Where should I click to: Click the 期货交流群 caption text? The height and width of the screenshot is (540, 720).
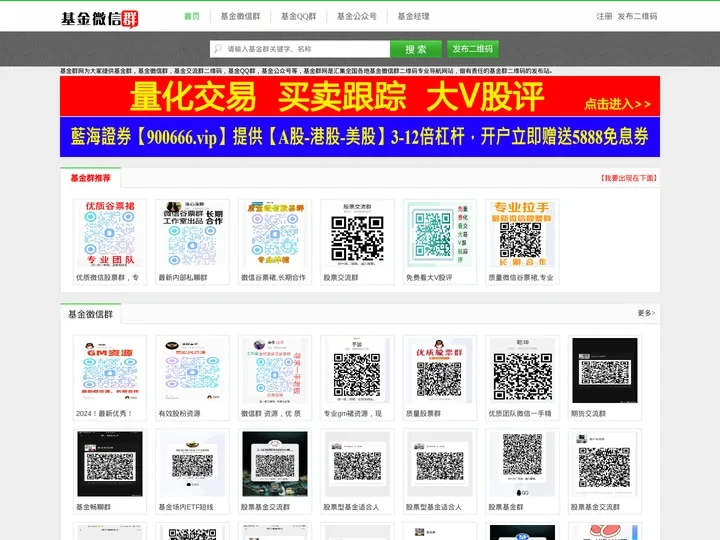coord(588,413)
